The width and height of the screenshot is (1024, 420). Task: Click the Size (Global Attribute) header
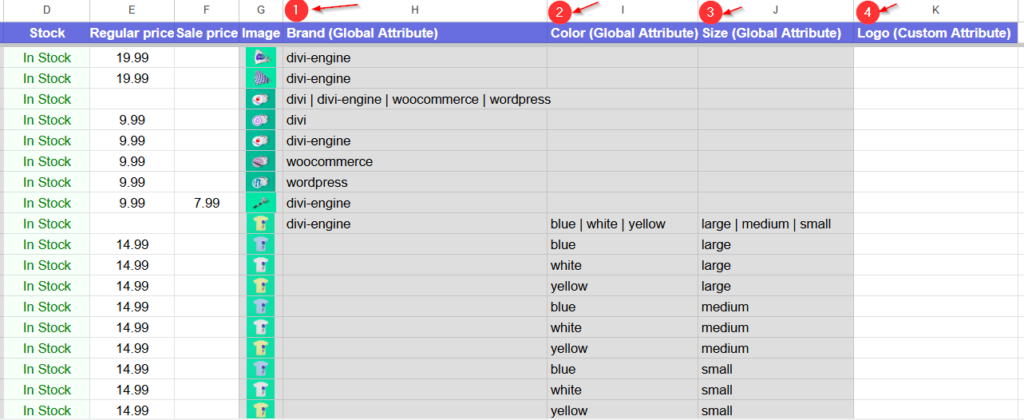click(x=775, y=33)
